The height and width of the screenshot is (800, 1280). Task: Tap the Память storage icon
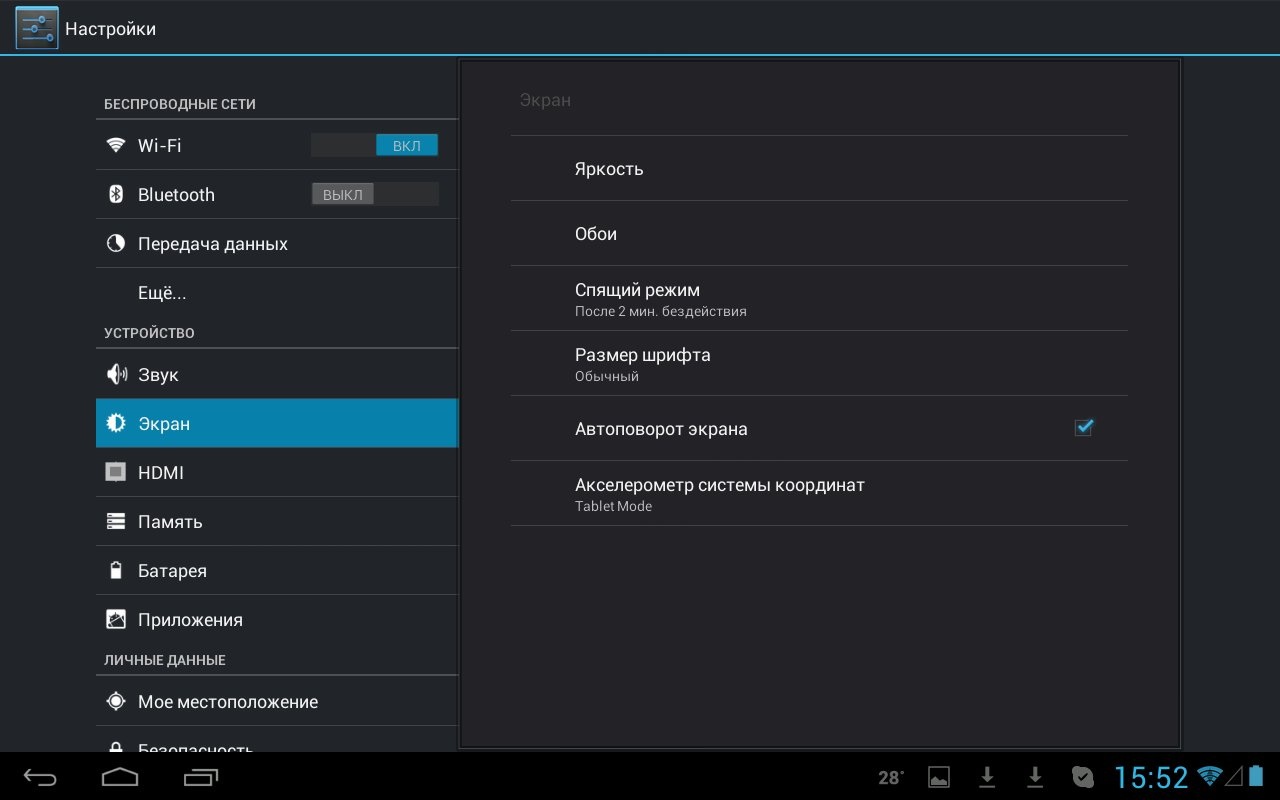[x=116, y=521]
